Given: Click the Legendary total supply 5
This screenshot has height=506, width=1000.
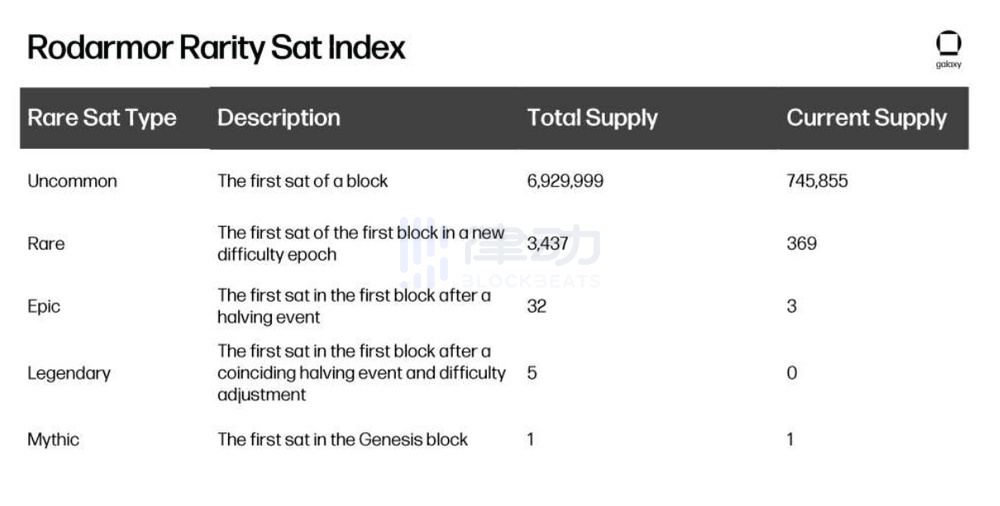Looking at the screenshot, I should 532,373.
